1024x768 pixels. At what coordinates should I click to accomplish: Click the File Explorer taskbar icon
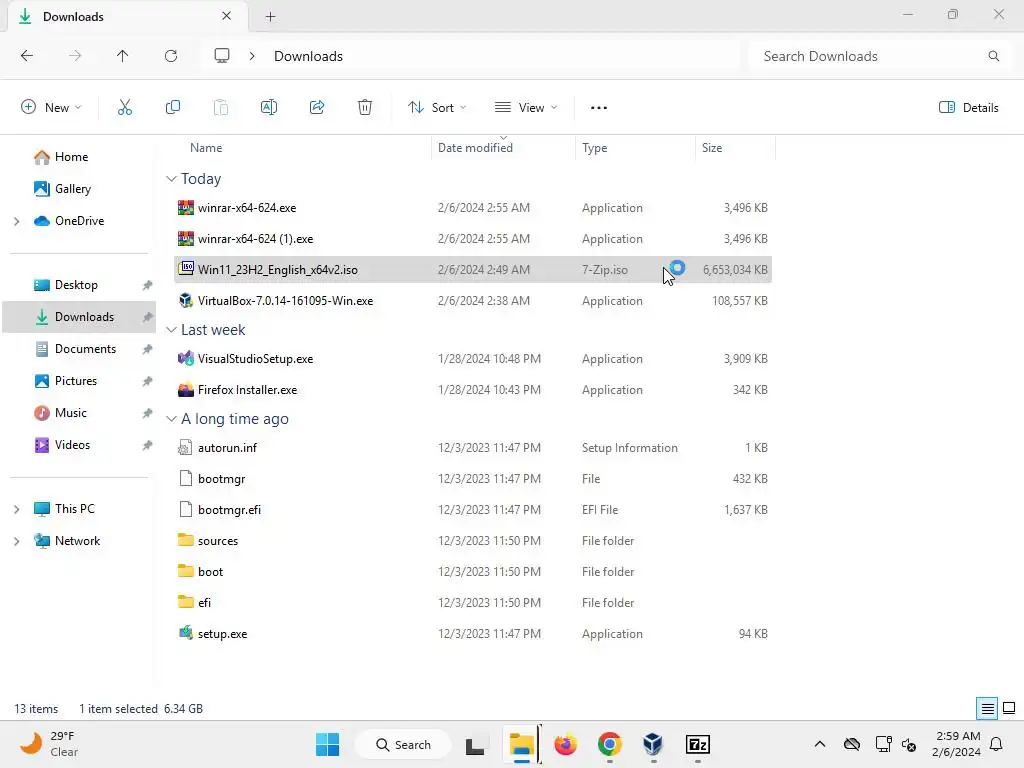coord(522,744)
